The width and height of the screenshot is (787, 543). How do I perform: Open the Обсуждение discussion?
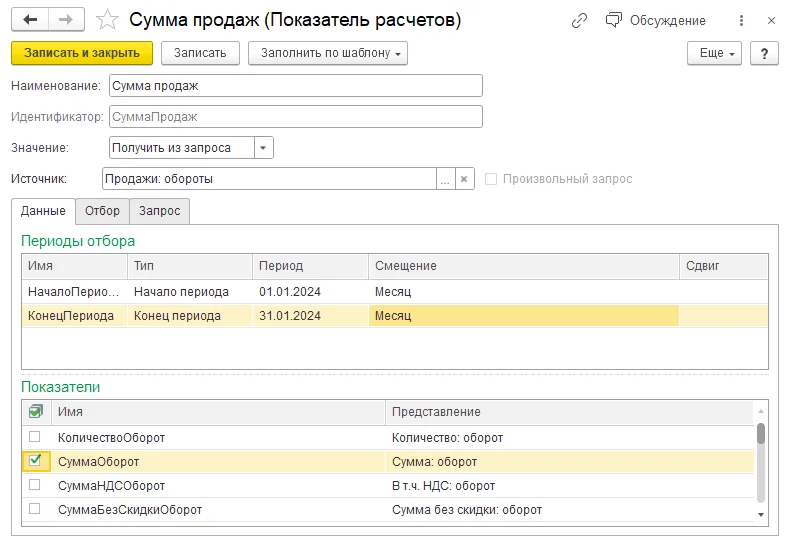(x=655, y=21)
